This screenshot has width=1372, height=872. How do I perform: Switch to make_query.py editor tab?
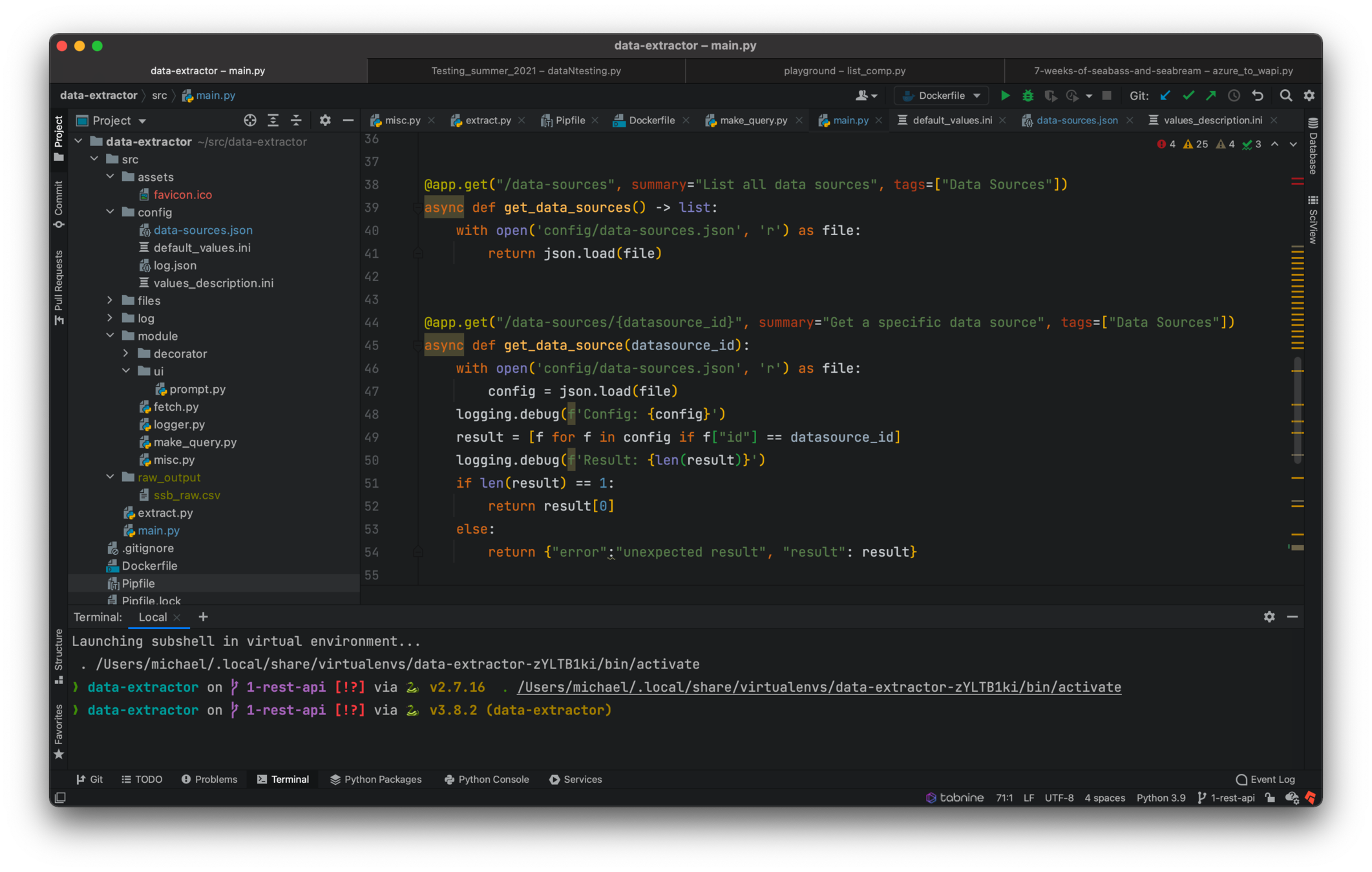[x=753, y=121]
